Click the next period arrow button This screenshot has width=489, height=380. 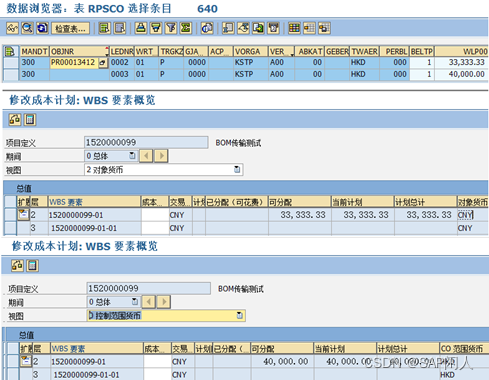[161, 156]
